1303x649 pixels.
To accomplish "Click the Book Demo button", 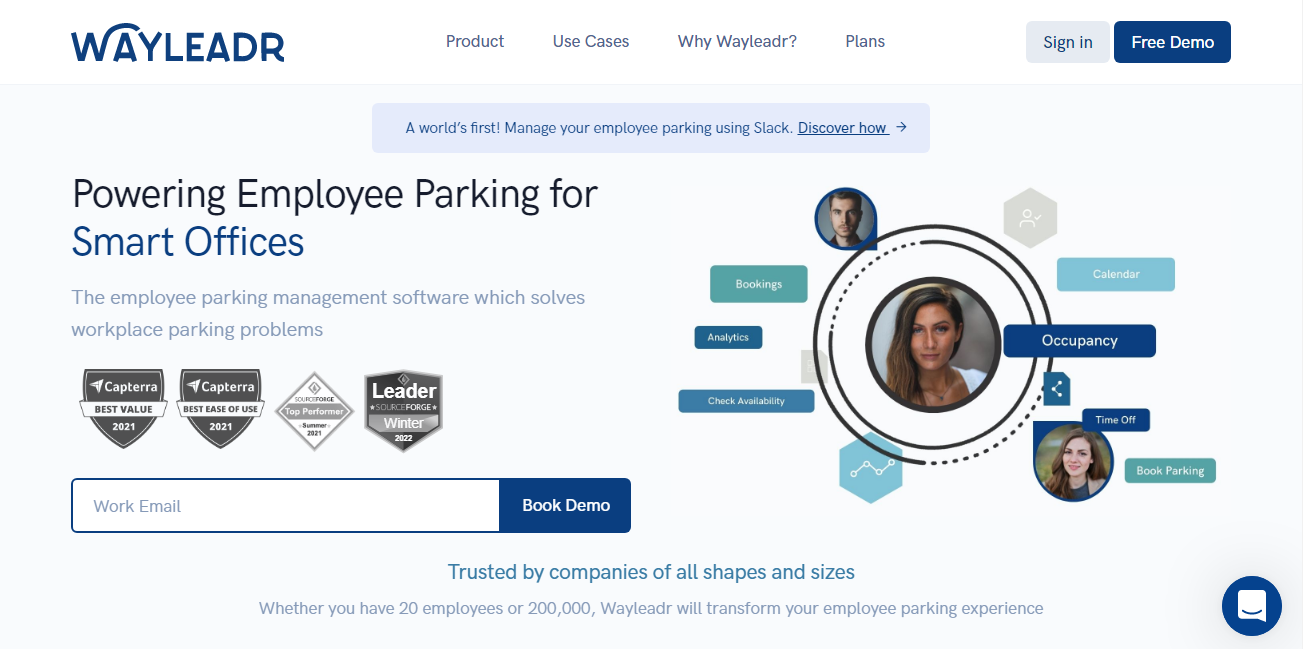I will pos(566,506).
